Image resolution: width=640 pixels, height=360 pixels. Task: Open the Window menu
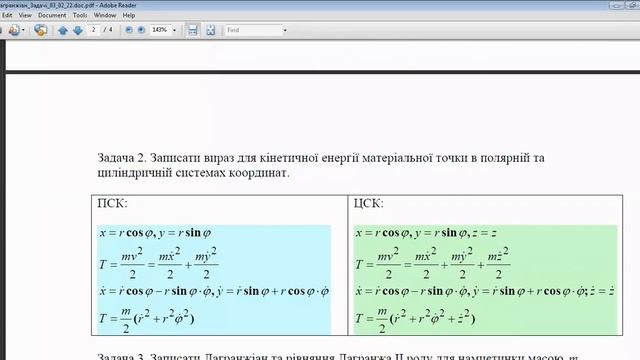(105, 15)
